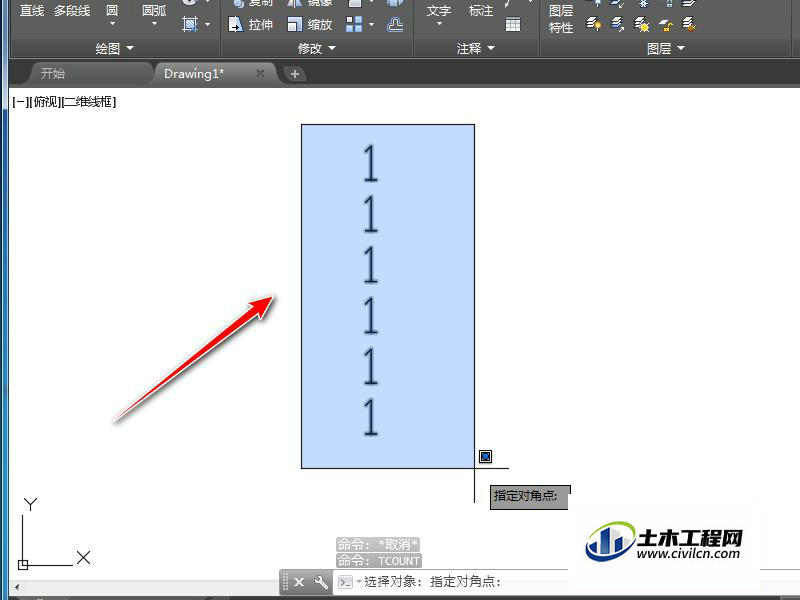Click the [-] viewport control

[x=20, y=102]
